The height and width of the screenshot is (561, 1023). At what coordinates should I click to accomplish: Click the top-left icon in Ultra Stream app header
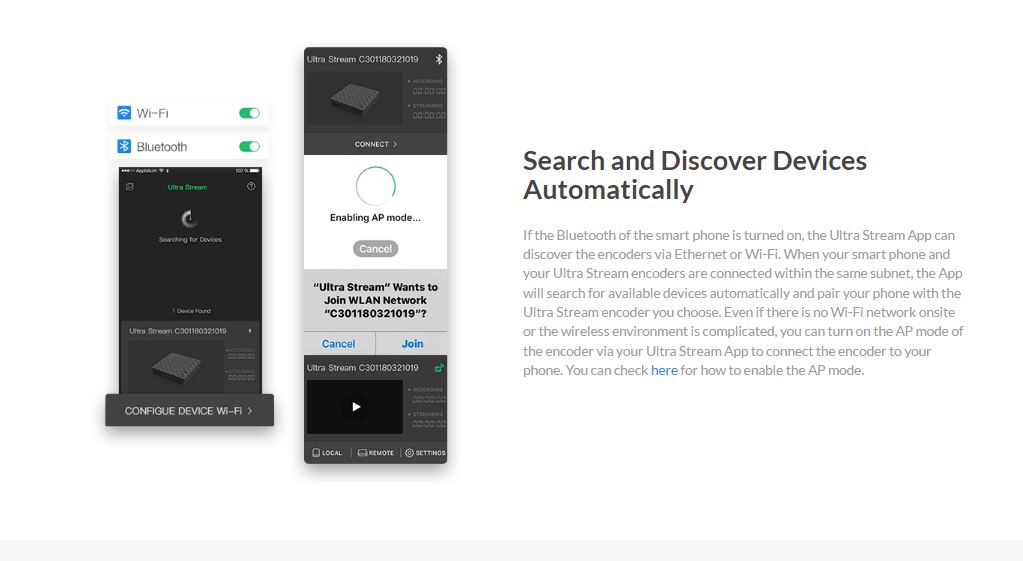[x=130, y=187]
